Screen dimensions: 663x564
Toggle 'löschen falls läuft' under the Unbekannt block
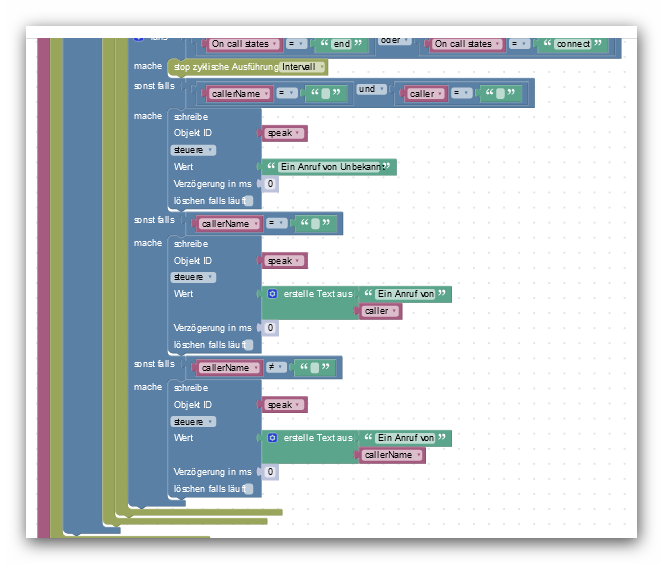(249, 201)
